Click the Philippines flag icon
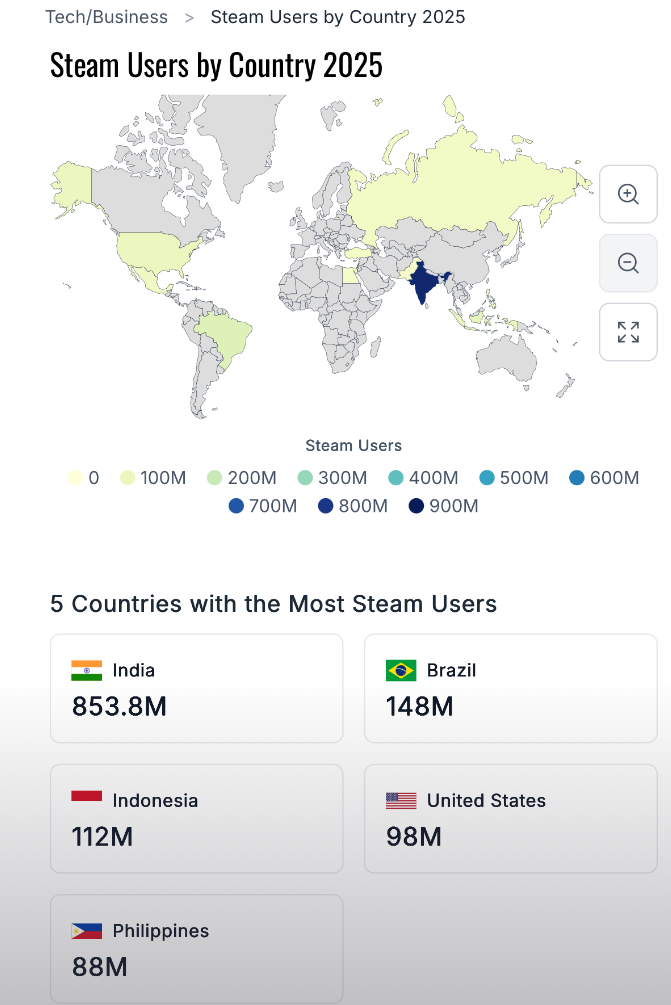 tap(87, 931)
